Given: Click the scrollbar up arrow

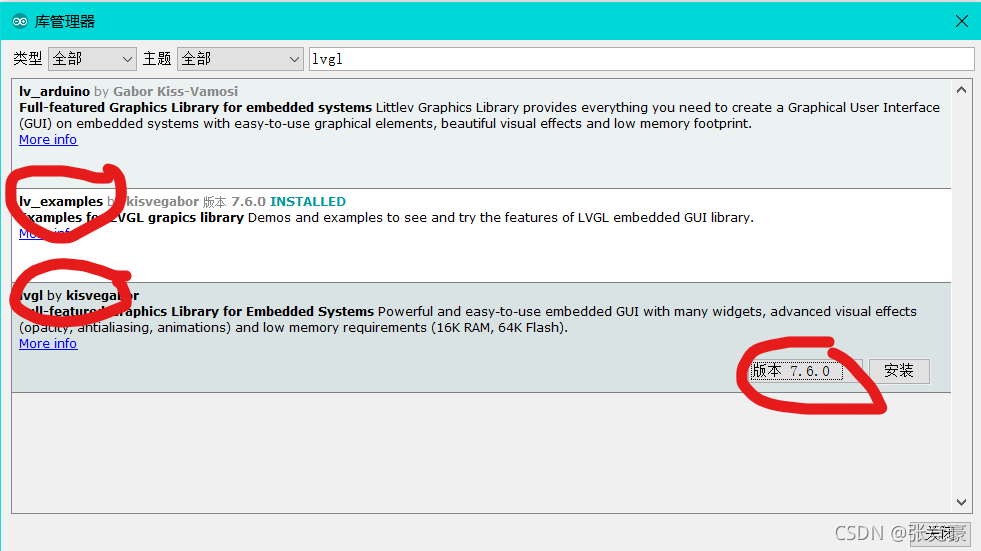Looking at the screenshot, I should (x=962, y=90).
